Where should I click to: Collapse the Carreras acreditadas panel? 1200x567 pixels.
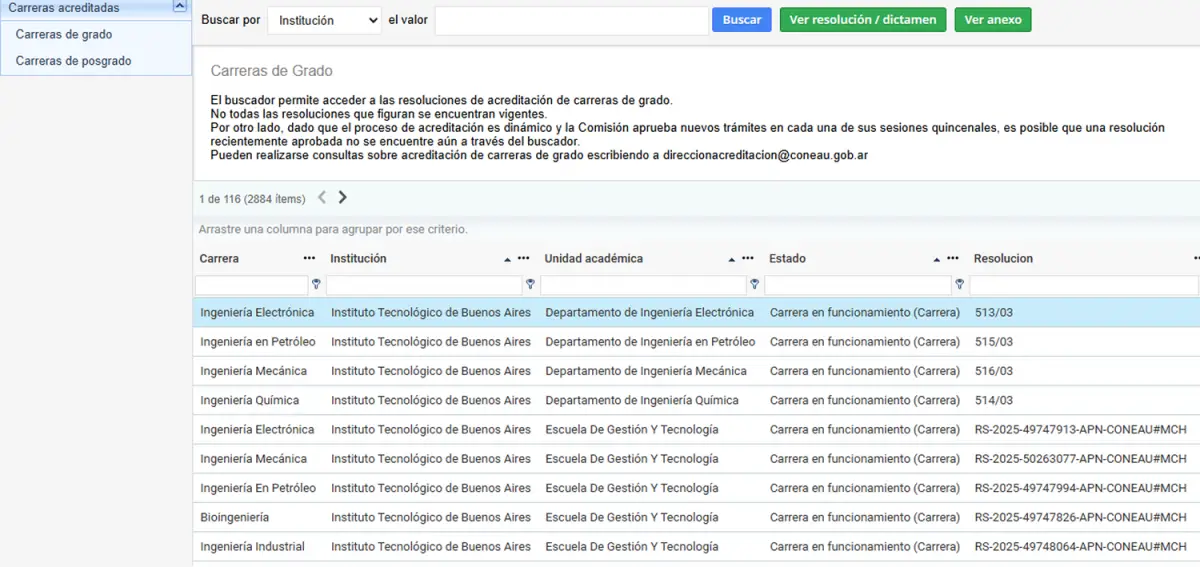click(x=180, y=6)
